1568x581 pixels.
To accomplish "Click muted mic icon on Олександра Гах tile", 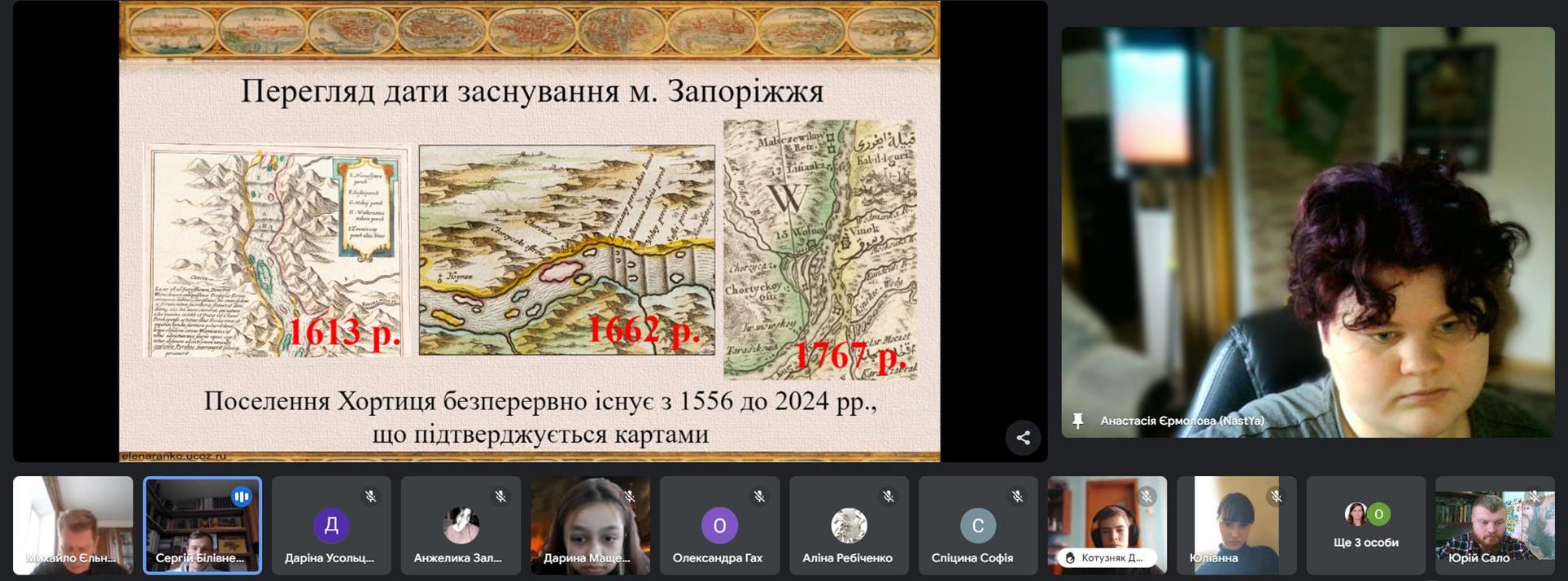I will pyautogui.click(x=758, y=496).
